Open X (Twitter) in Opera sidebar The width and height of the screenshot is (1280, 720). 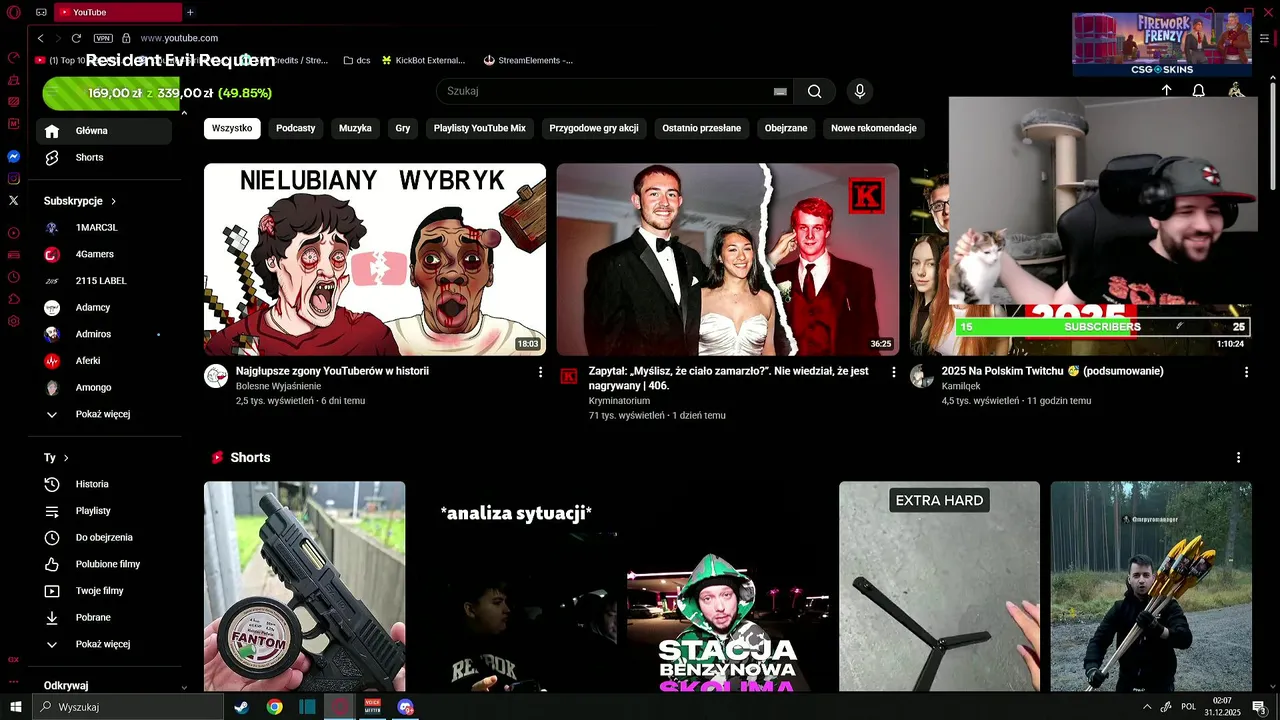tap(14, 201)
